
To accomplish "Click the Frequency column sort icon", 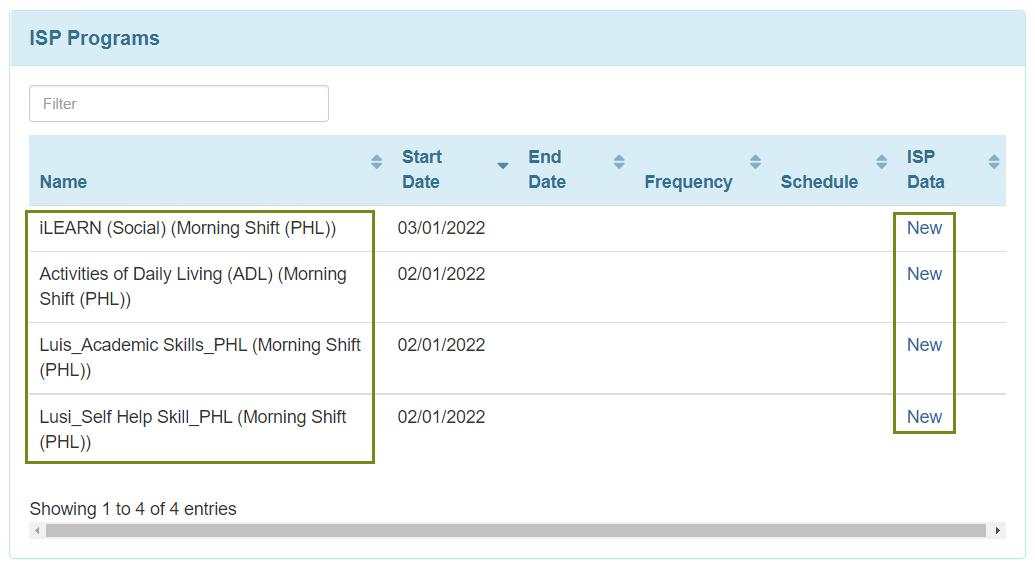I will (755, 162).
